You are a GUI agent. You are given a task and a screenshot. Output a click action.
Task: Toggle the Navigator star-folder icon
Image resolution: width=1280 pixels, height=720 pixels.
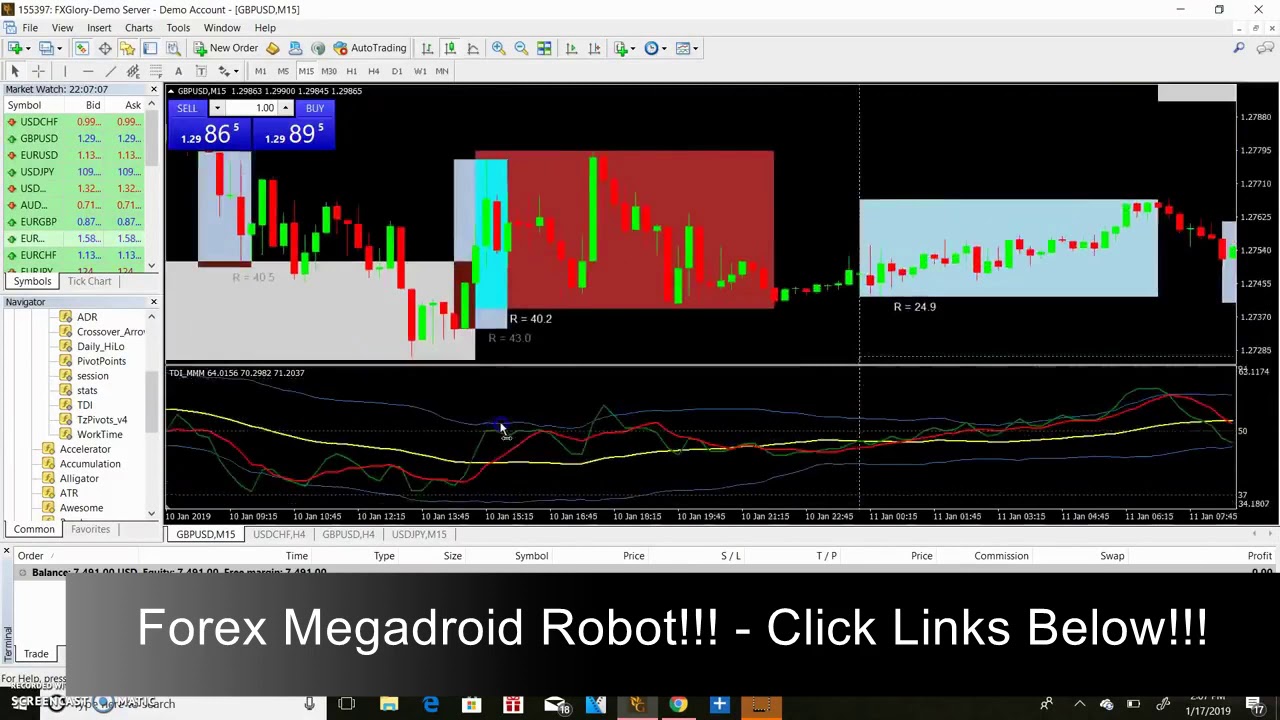[x=127, y=48]
